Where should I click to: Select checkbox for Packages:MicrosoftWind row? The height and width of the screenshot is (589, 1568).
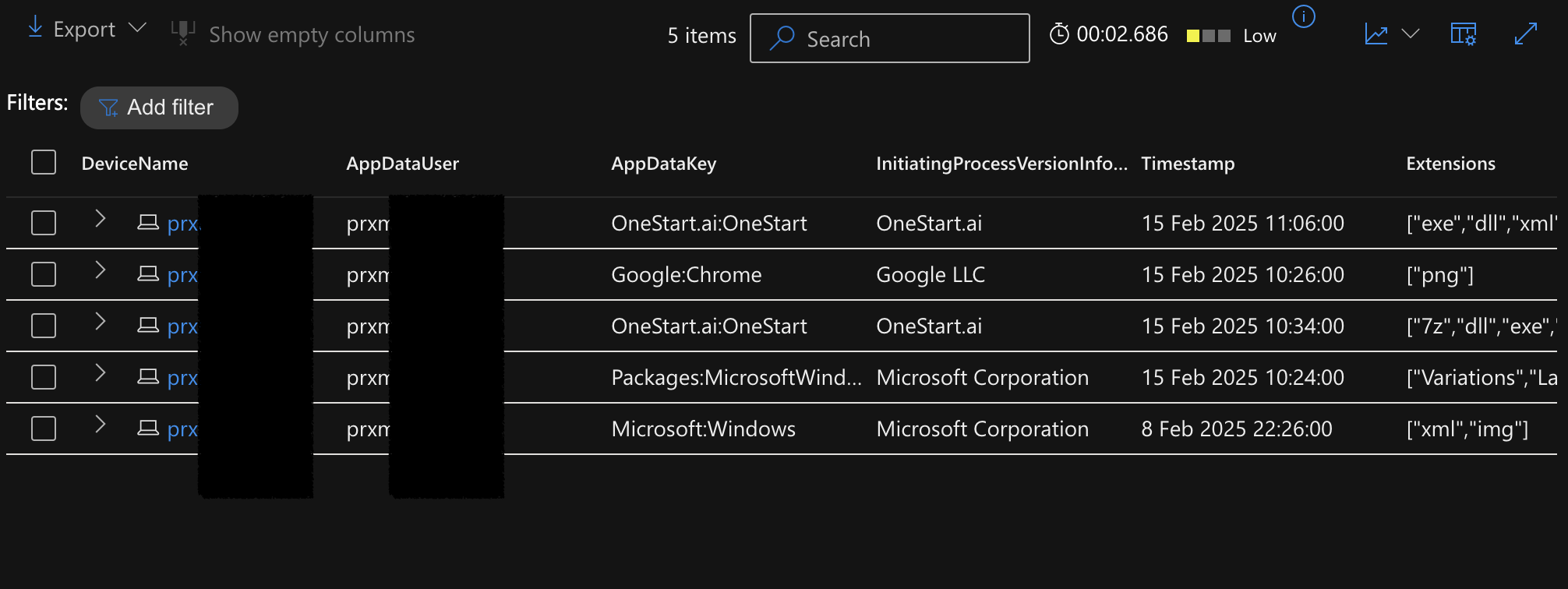click(x=44, y=377)
